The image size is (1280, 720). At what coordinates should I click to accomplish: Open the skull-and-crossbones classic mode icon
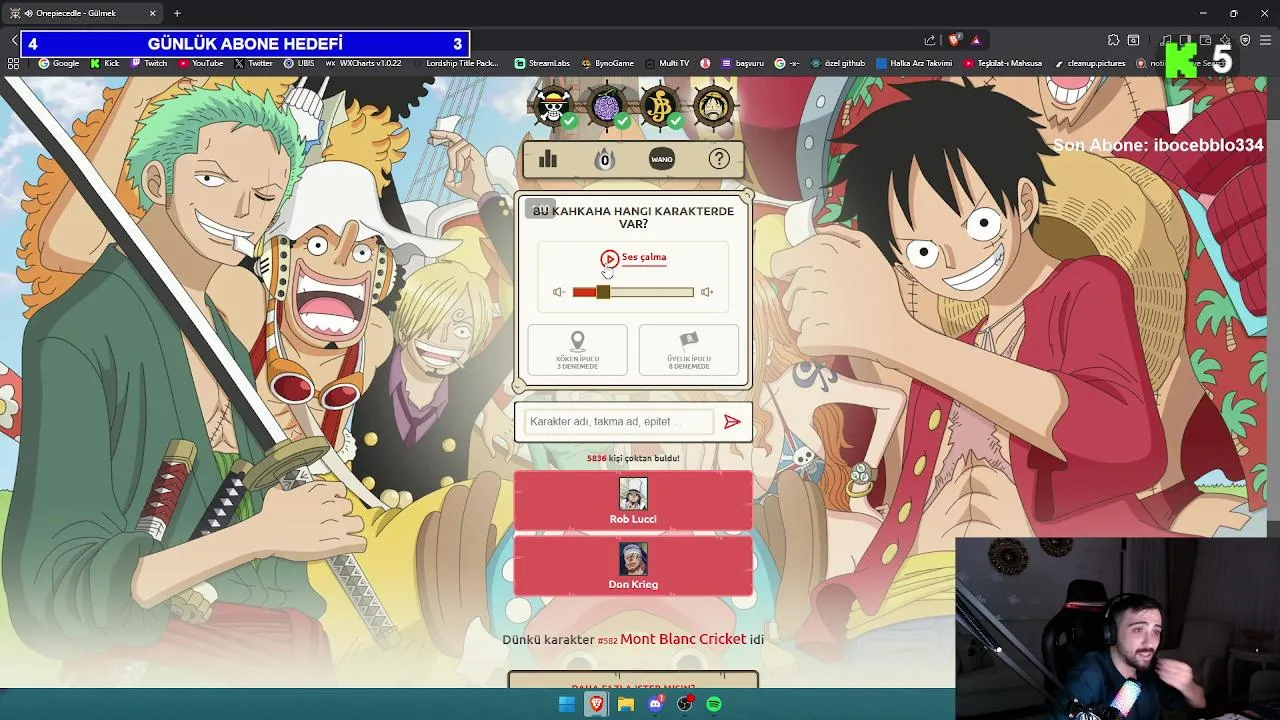pos(553,106)
